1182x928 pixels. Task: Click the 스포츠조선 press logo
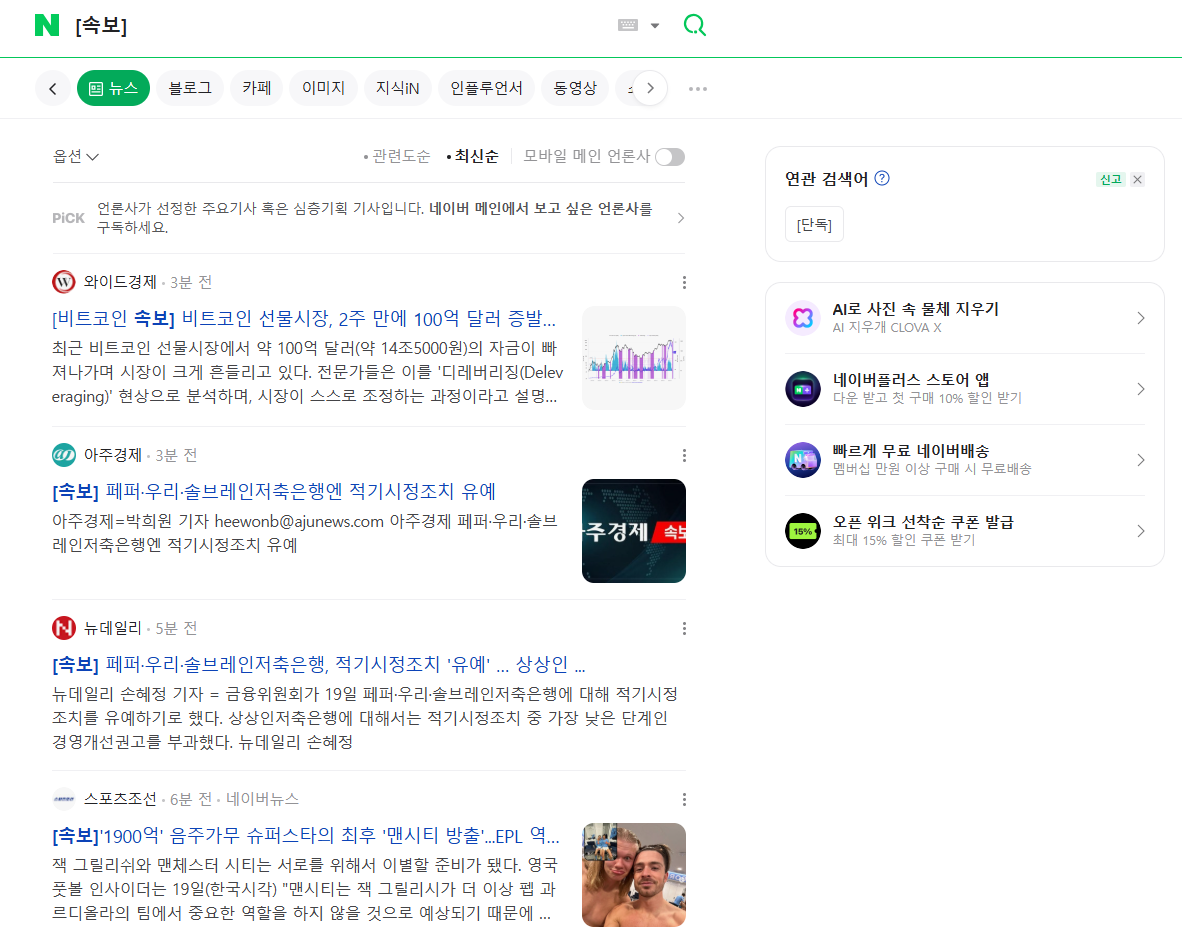(64, 799)
